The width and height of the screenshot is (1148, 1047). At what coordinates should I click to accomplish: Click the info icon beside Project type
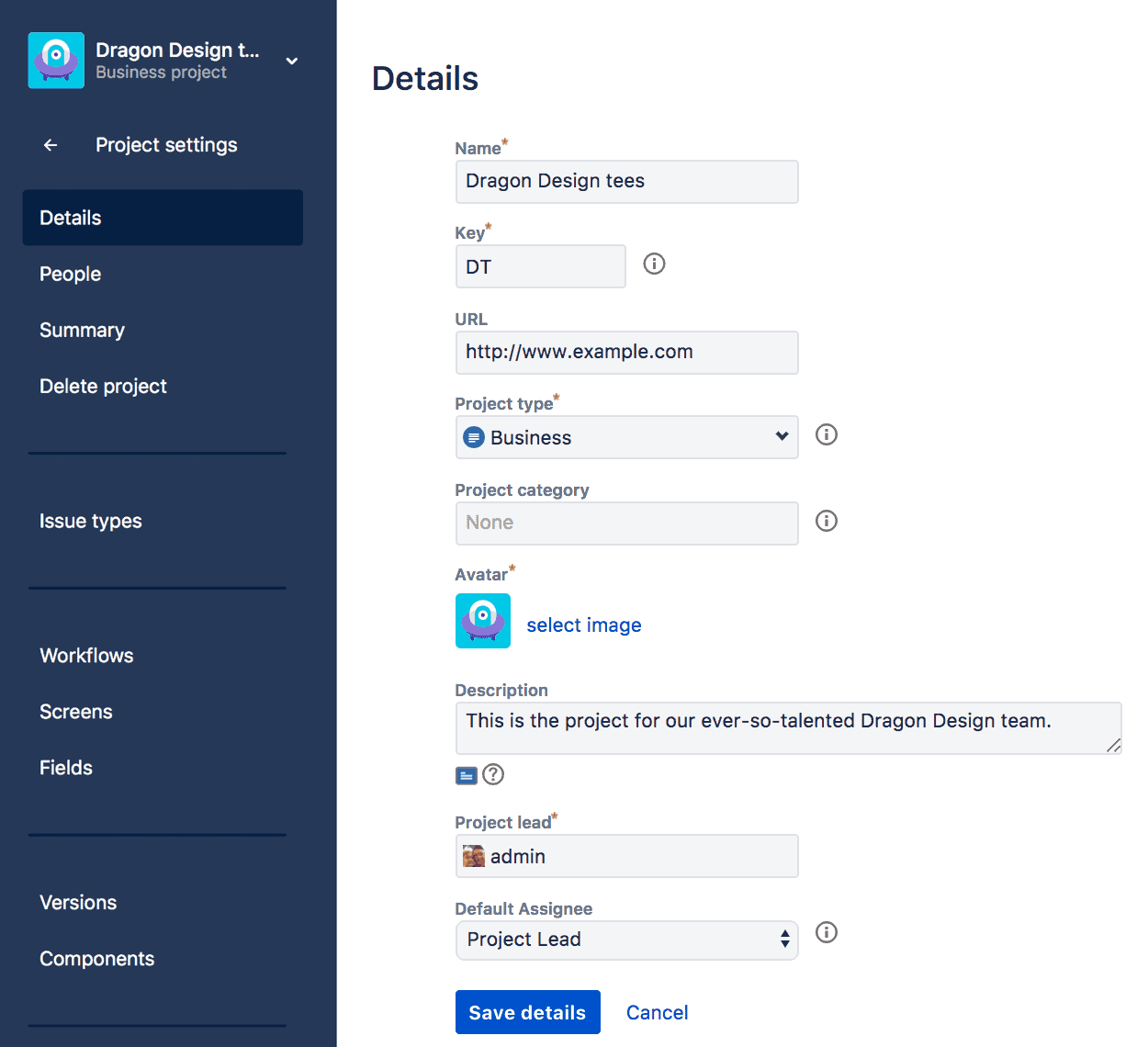826,435
